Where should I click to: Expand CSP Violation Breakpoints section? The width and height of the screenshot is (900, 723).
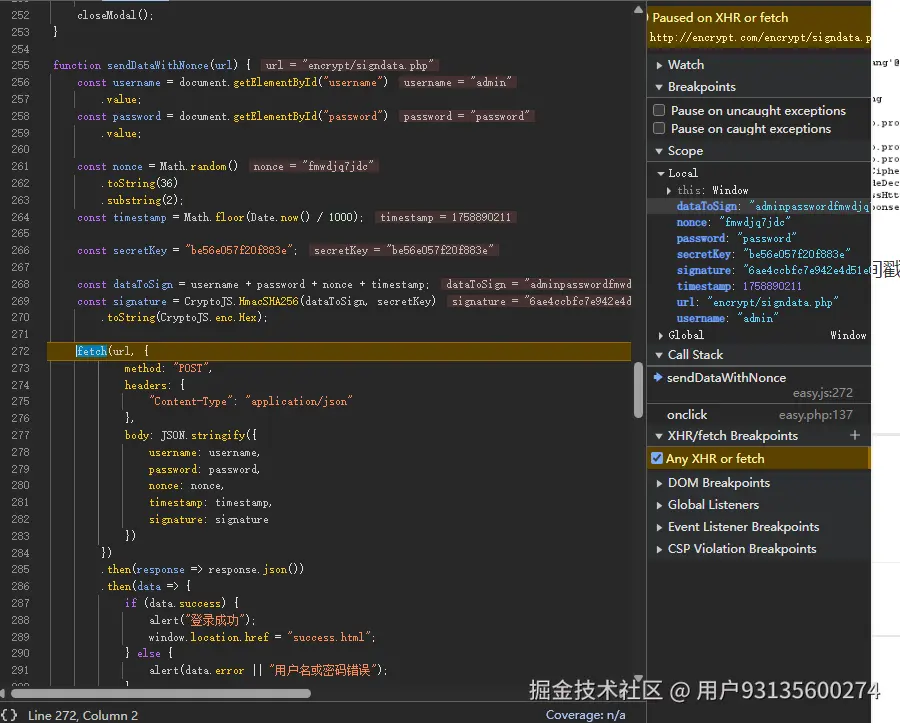[659, 549]
